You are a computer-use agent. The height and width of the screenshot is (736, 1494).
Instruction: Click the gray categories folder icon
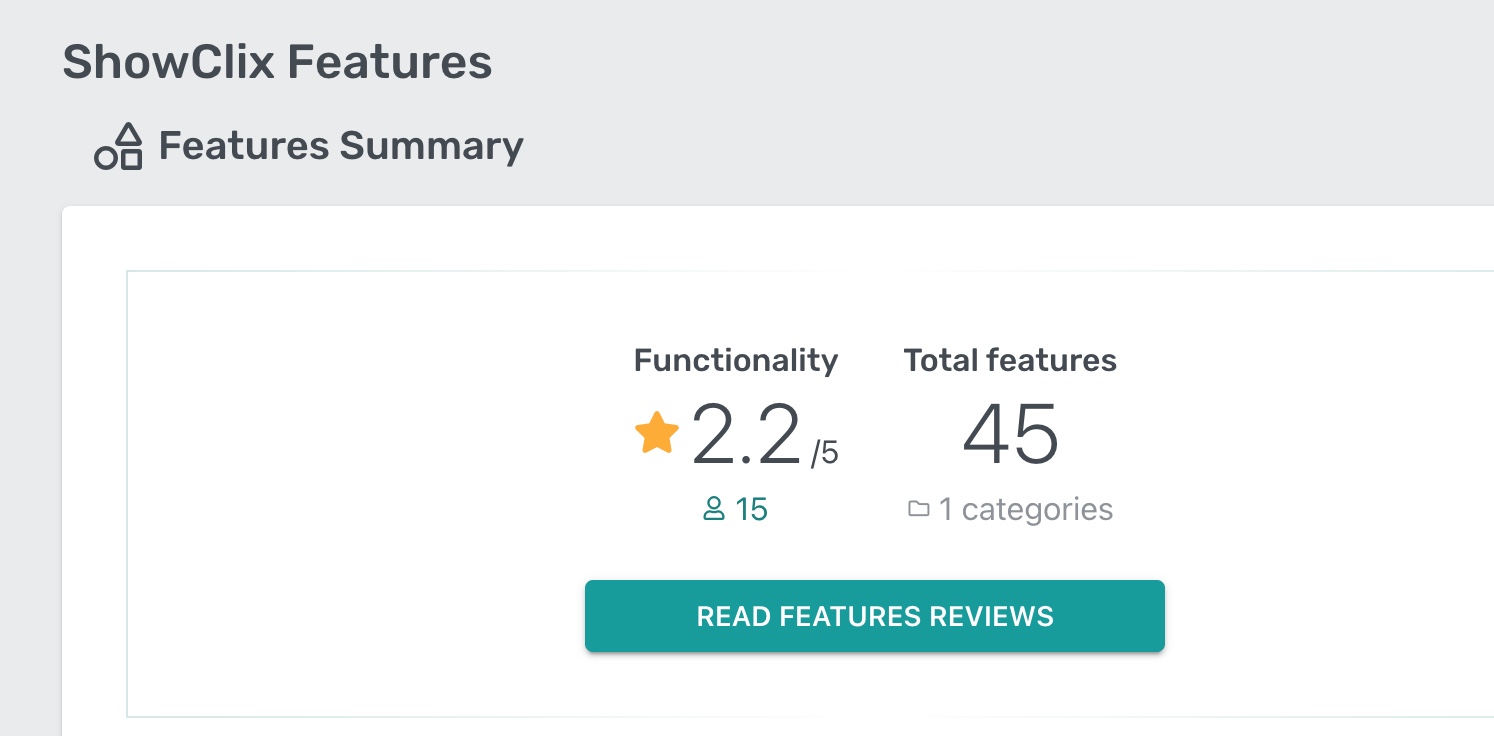[x=918, y=510]
